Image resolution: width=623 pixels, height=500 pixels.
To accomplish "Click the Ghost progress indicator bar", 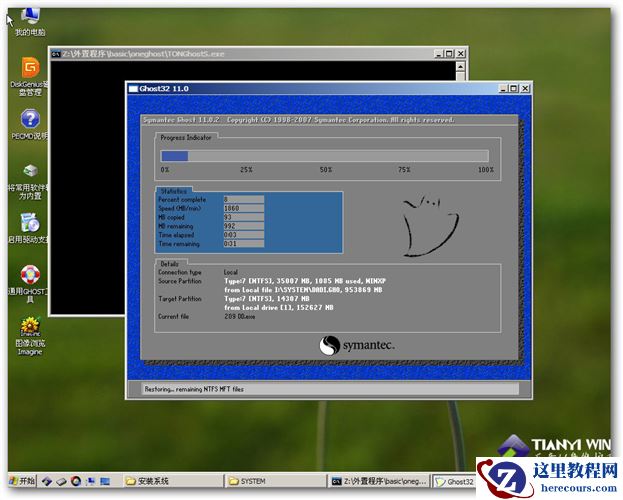I will [x=325, y=156].
